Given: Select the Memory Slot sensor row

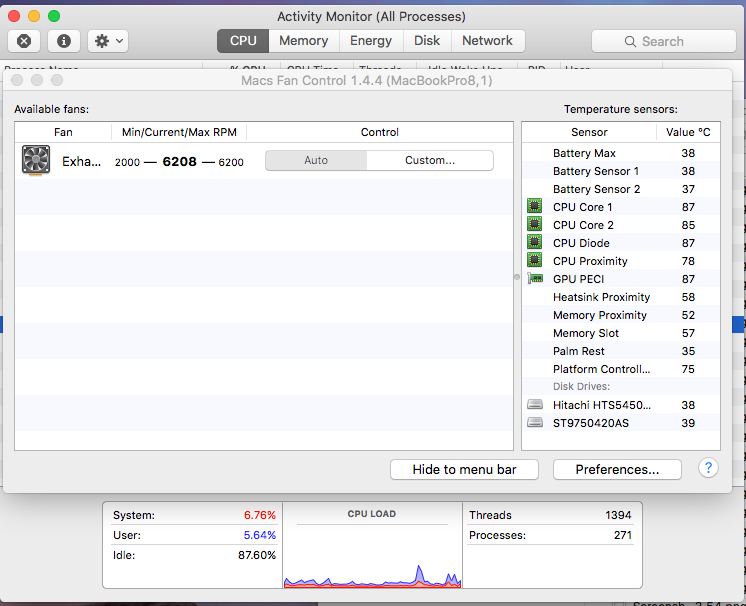Looking at the screenshot, I should tap(621, 333).
